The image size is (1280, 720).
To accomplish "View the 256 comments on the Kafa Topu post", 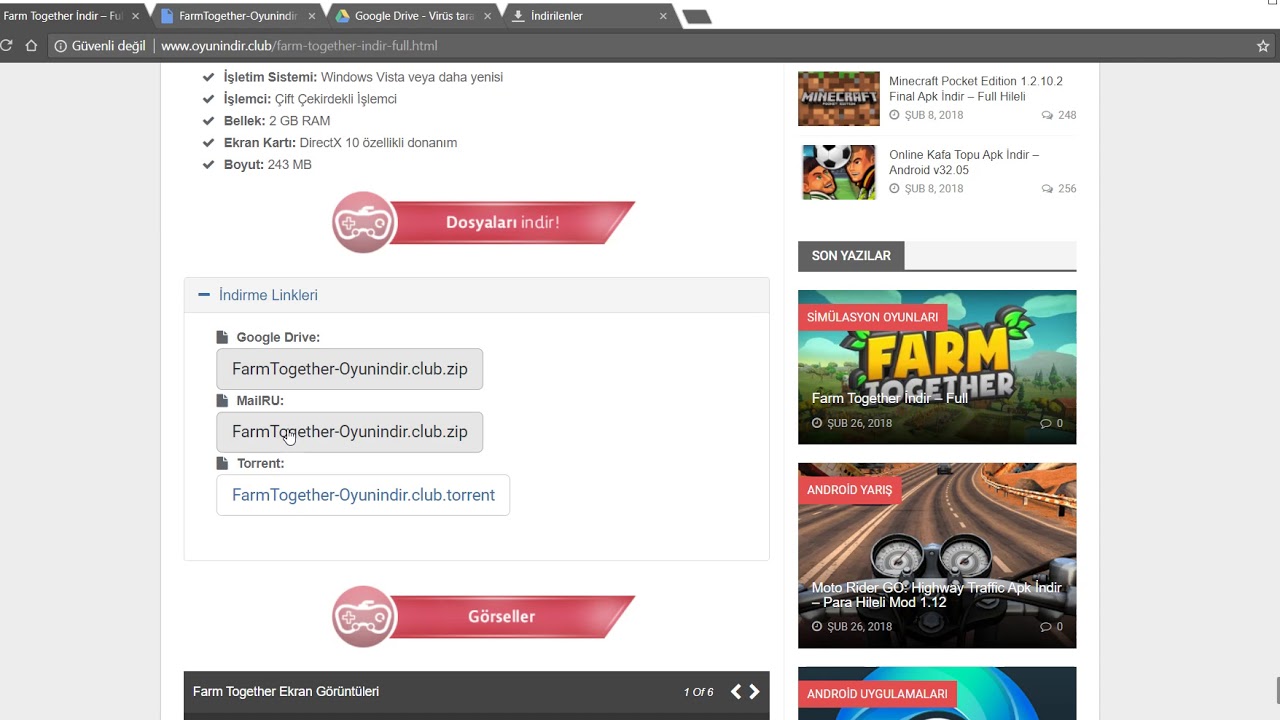I will [1059, 189].
